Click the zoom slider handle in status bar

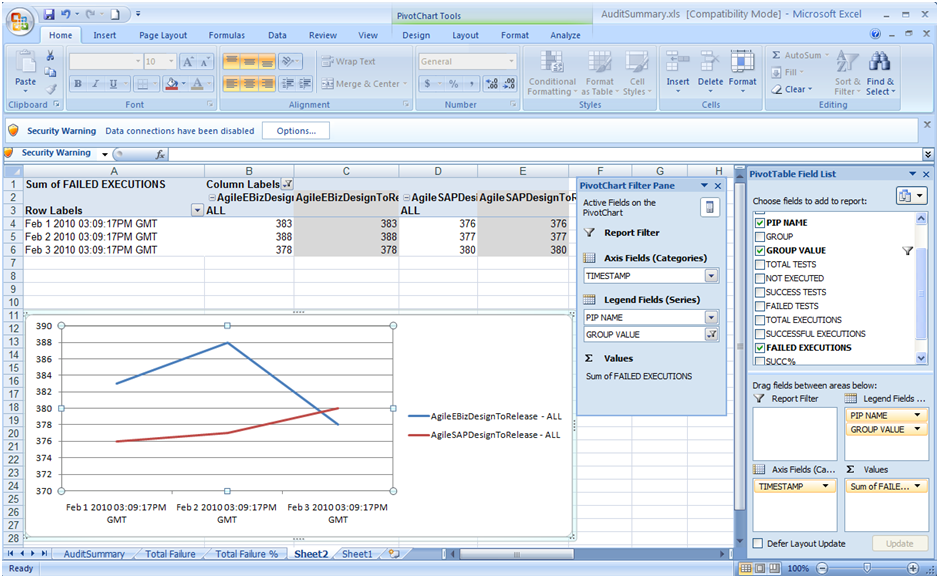click(867, 568)
